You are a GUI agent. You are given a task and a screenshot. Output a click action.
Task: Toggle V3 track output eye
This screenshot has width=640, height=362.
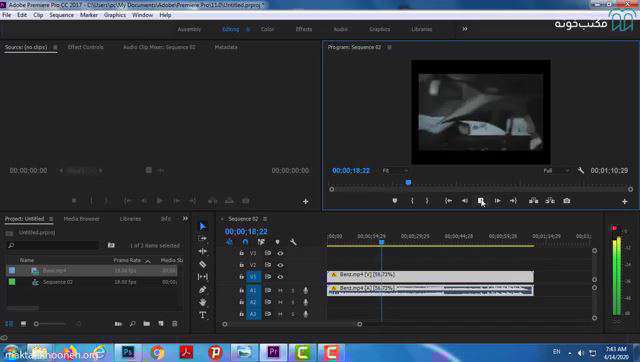[x=280, y=253]
